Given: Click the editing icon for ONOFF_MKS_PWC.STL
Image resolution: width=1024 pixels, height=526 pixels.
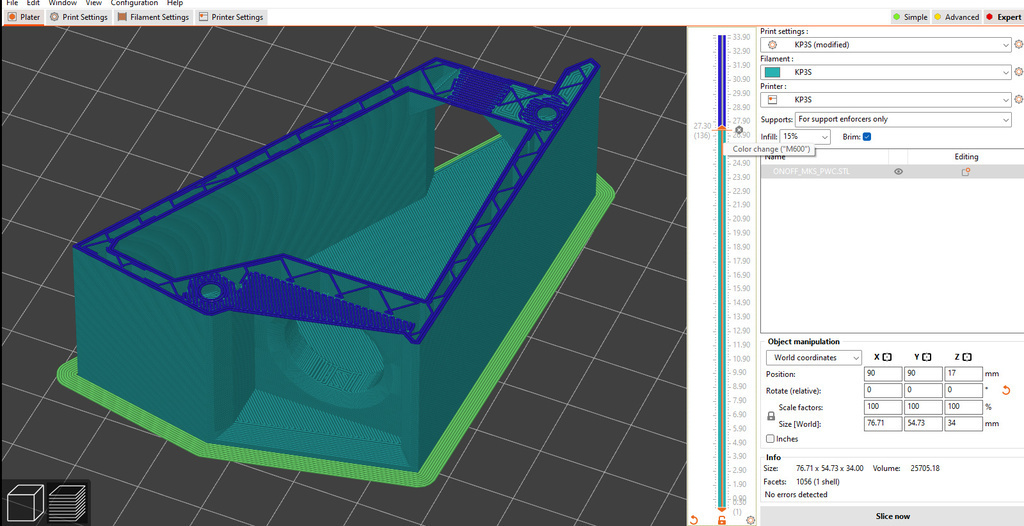Looking at the screenshot, I should click(x=965, y=172).
